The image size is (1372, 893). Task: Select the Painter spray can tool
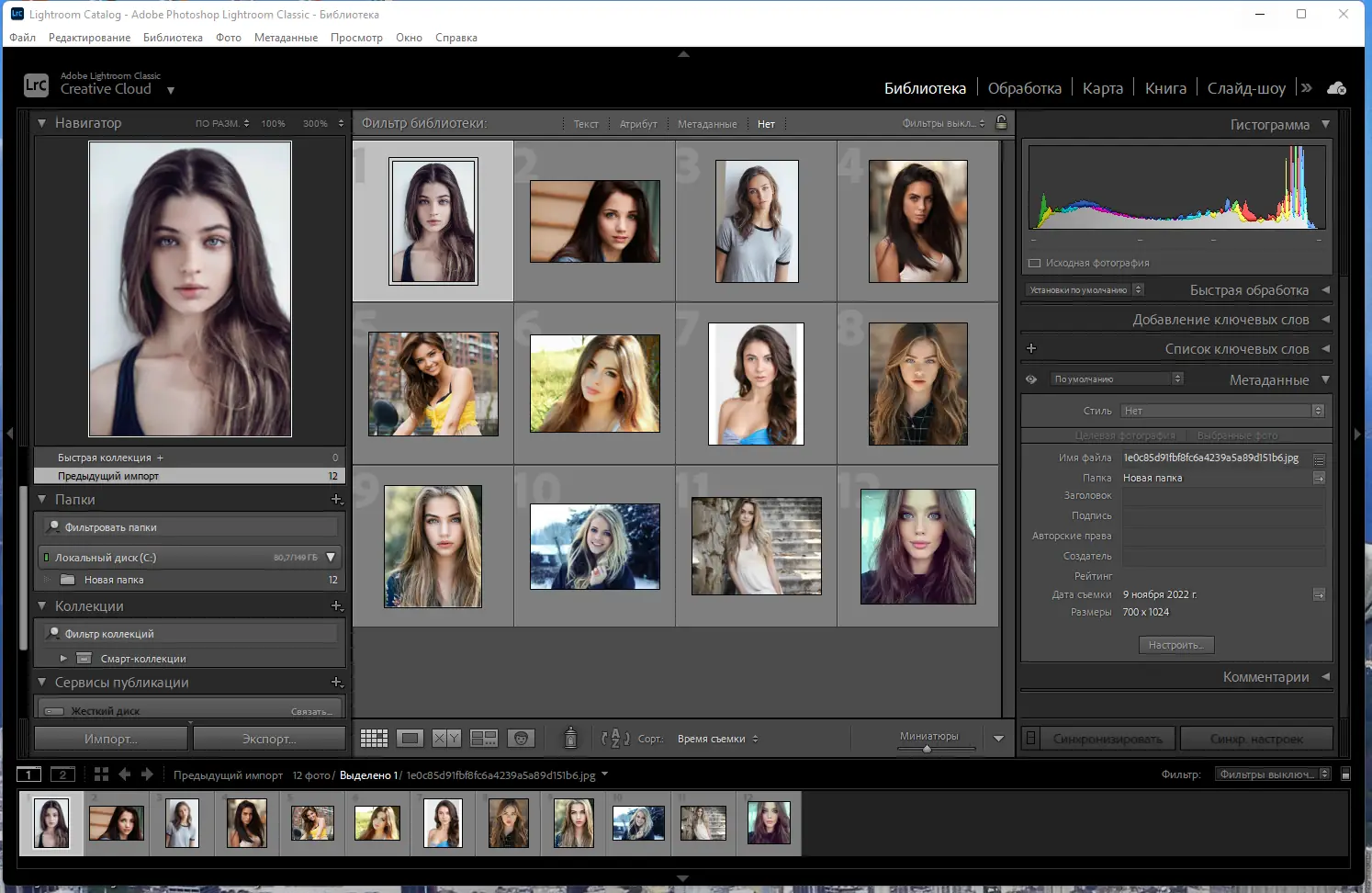point(570,738)
